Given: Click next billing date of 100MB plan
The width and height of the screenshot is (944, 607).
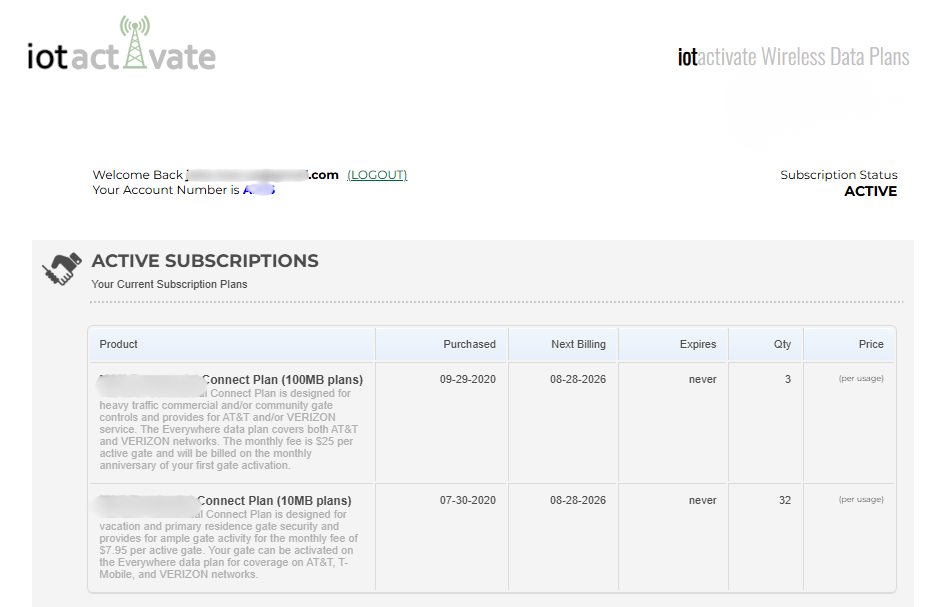Looking at the screenshot, I should pyautogui.click(x=578, y=379).
